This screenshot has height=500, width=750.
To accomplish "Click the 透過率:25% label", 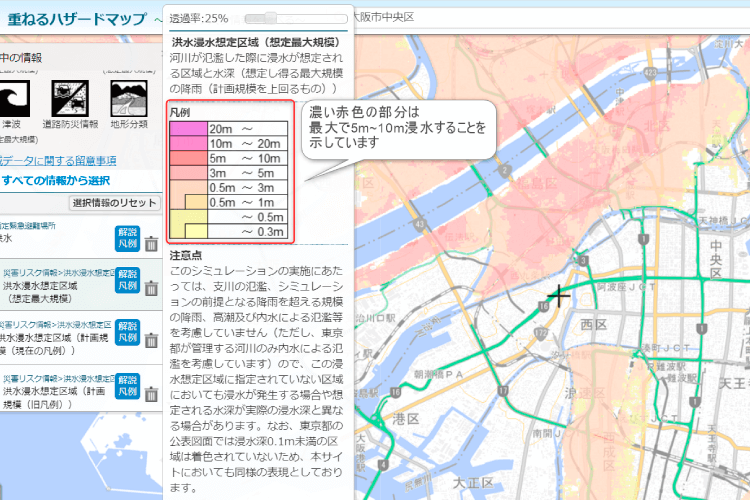I will 199,19.
